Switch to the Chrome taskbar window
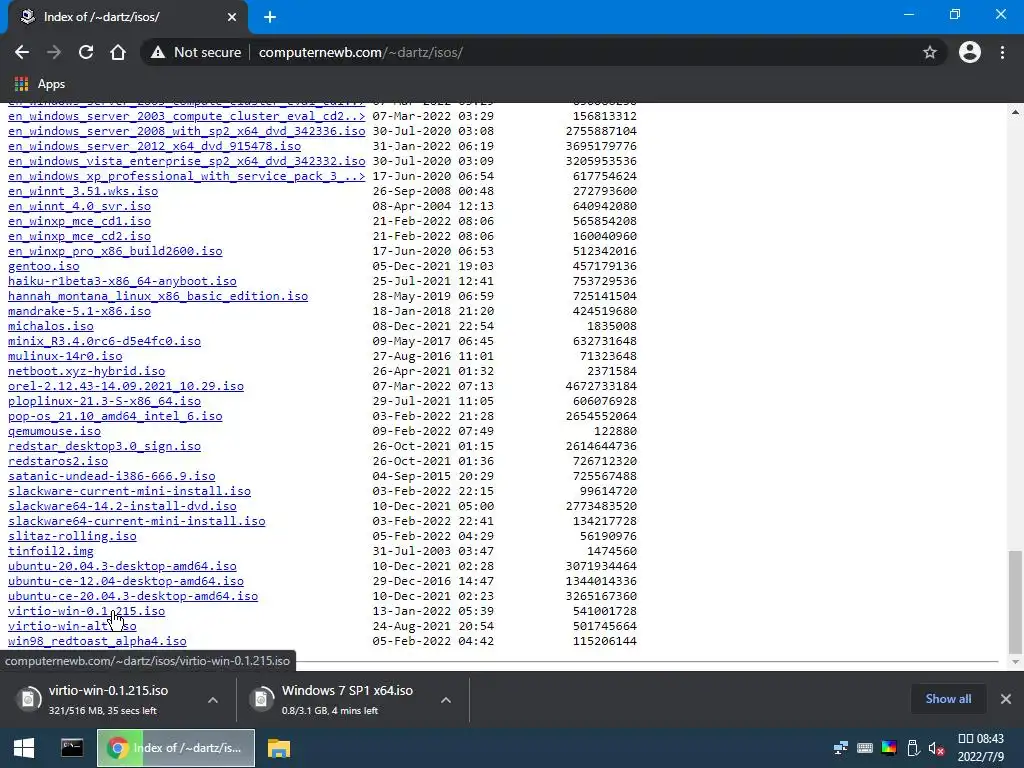The image size is (1024, 768). tap(176, 748)
